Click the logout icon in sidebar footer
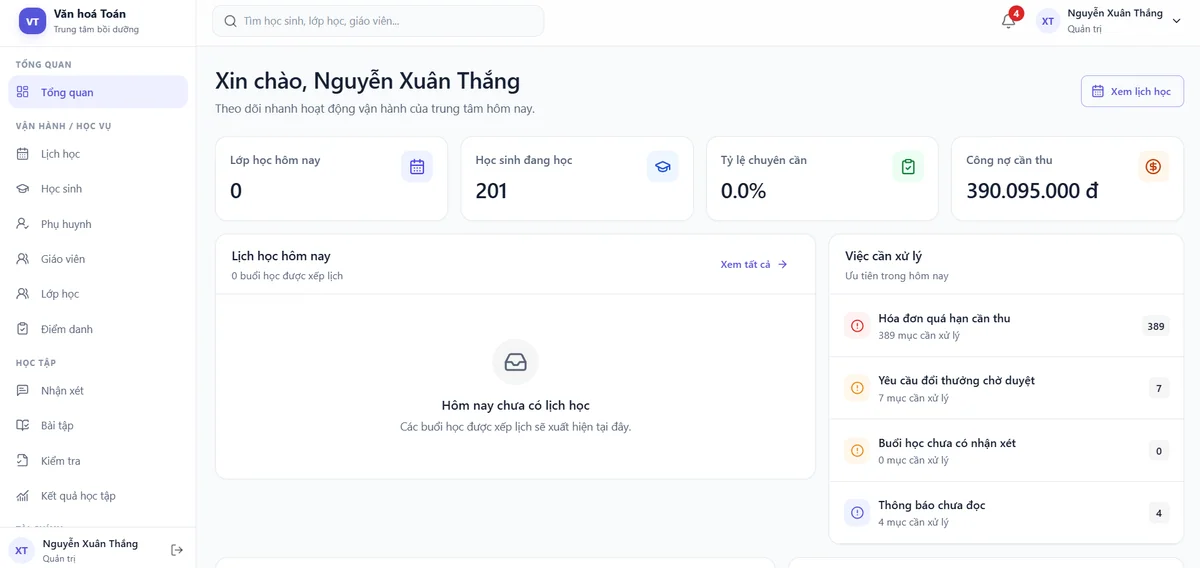This screenshot has width=1200, height=568. pos(177,550)
